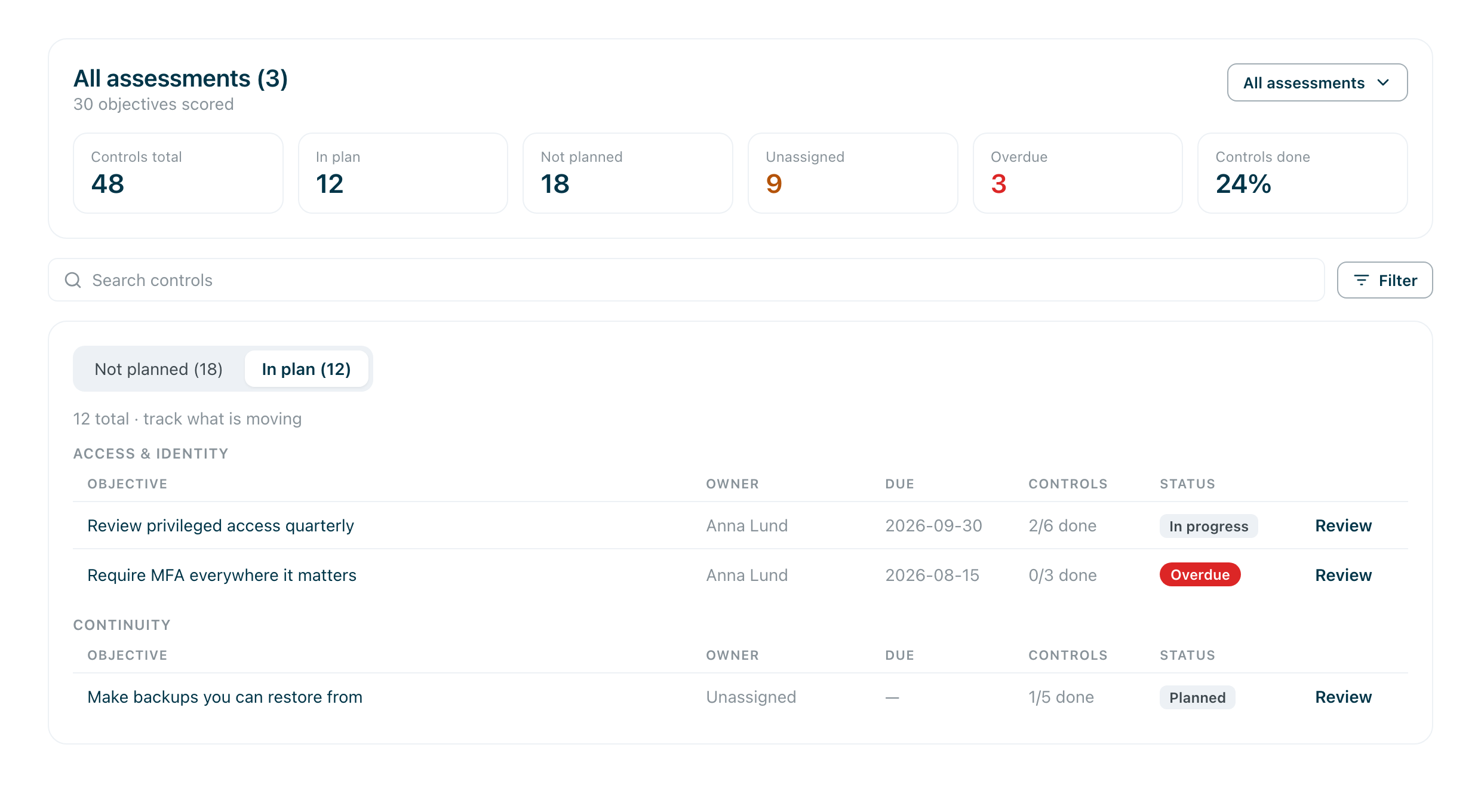Open the Controls total card
This screenshot has width=1481, height=812.
[x=178, y=173]
